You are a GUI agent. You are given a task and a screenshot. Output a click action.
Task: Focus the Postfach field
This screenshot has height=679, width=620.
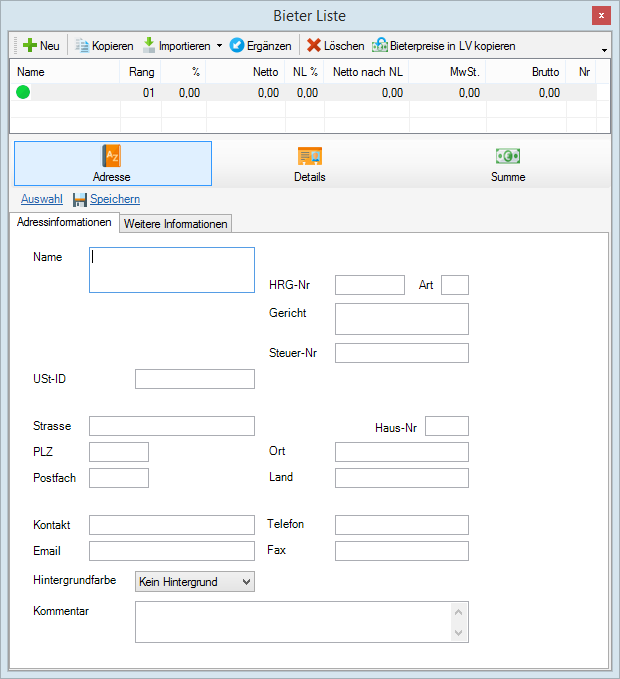[x=119, y=478]
